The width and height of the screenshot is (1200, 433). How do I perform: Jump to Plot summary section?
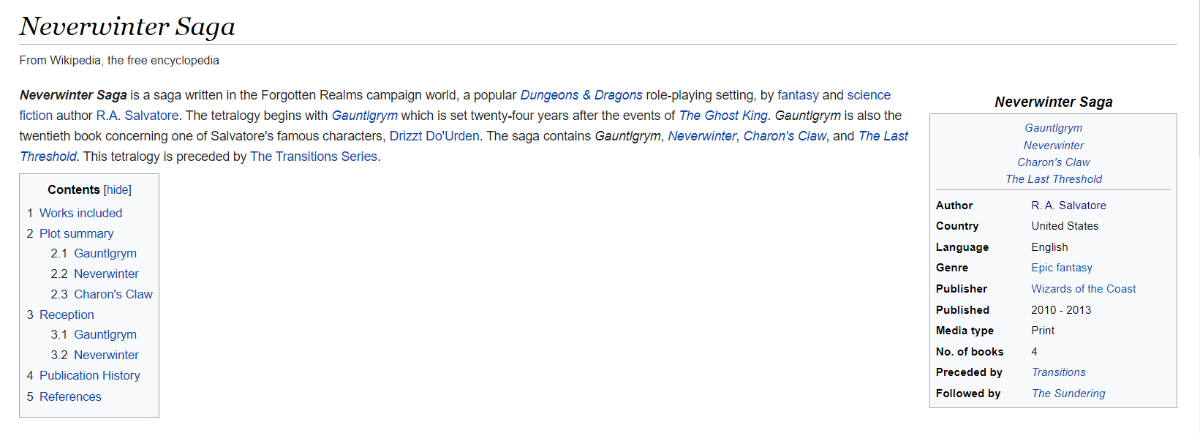coord(70,234)
